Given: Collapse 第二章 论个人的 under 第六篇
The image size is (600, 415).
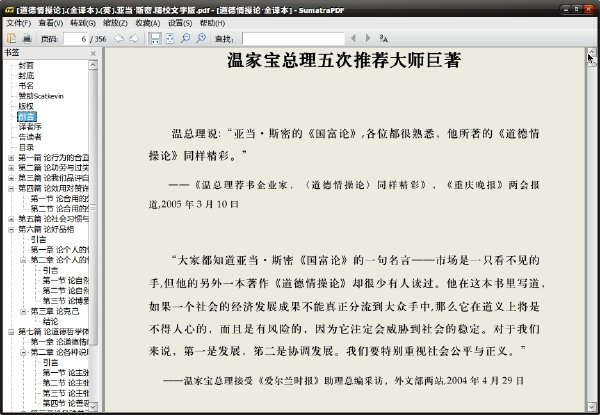Looking at the screenshot, I should 23,260.
